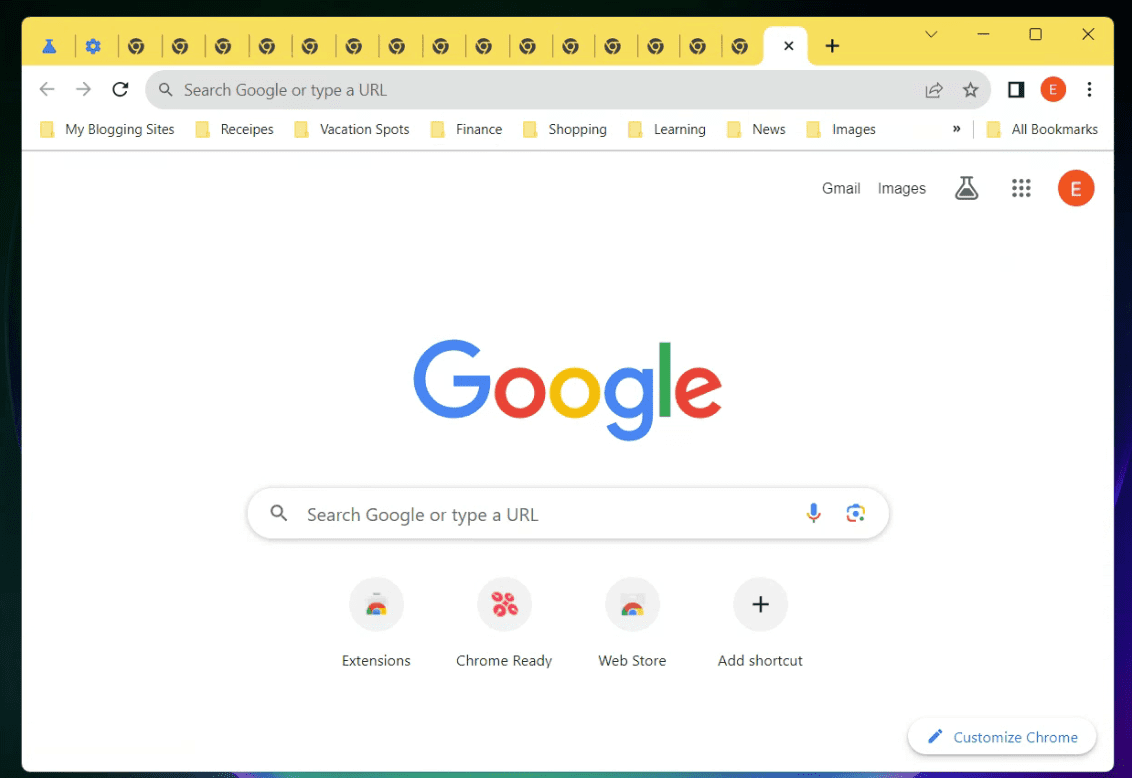Open Learning bookmark folder
The width and height of the screenshot is (1132, 778).
[x=667, y=130]
